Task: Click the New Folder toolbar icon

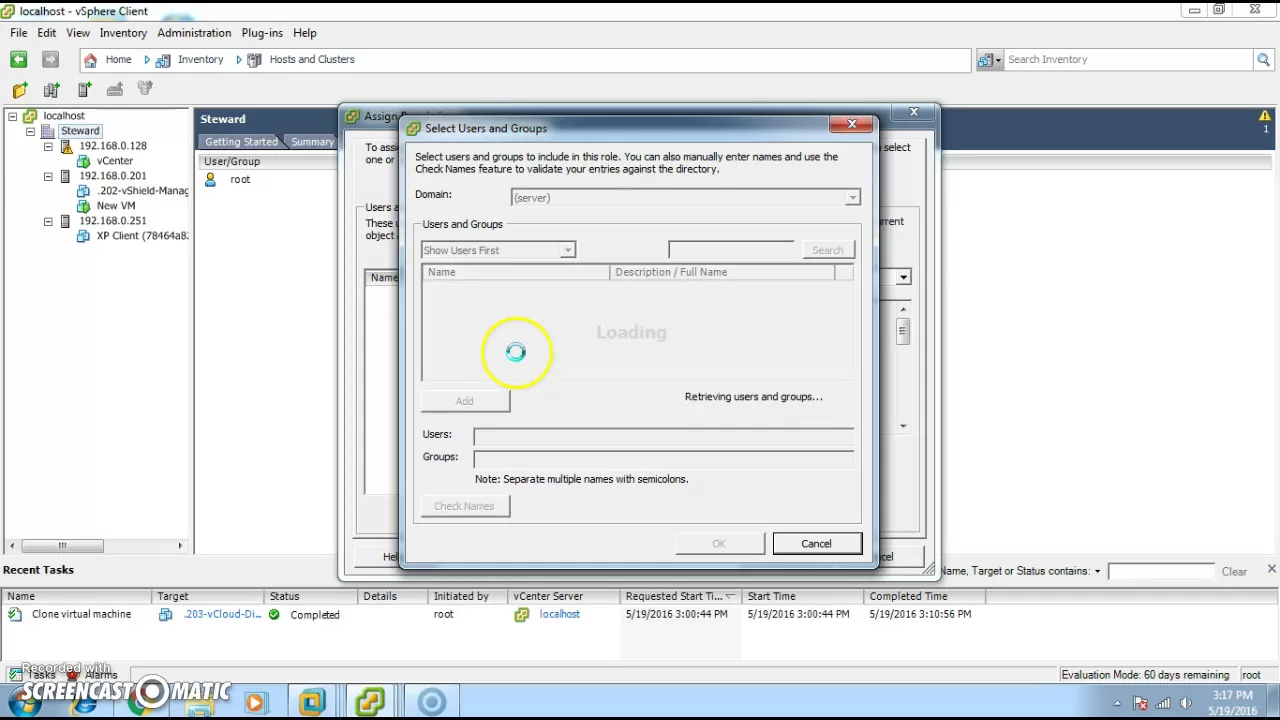Action: click(20, 90)
